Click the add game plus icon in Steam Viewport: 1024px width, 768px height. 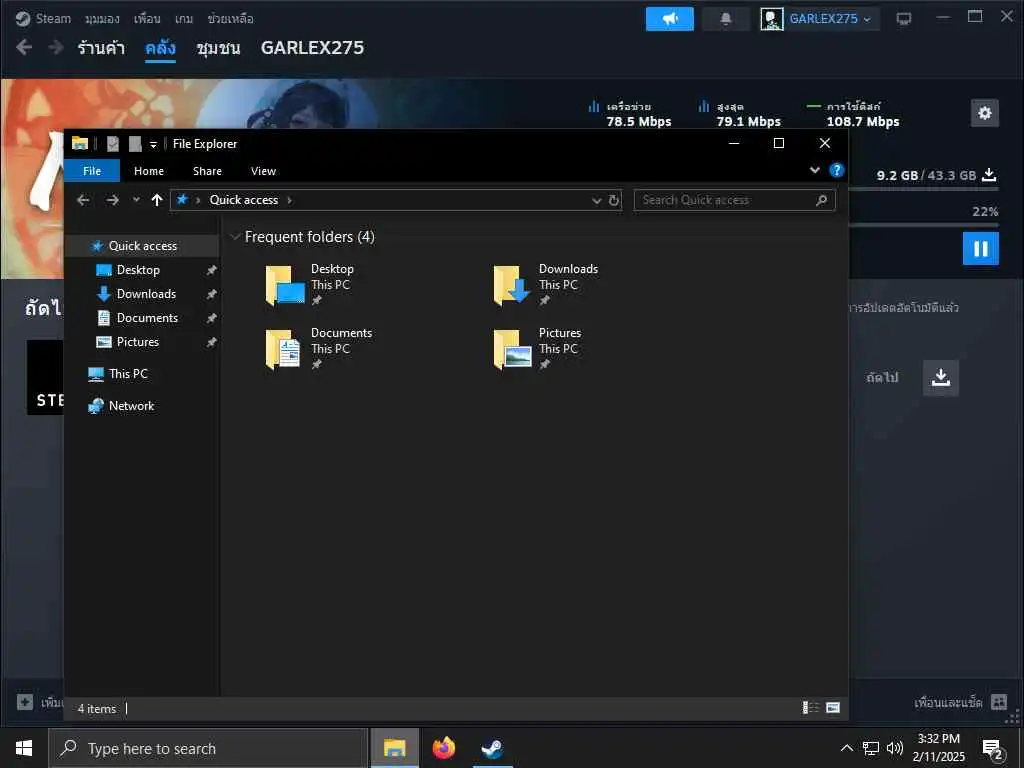click(25, 702)
